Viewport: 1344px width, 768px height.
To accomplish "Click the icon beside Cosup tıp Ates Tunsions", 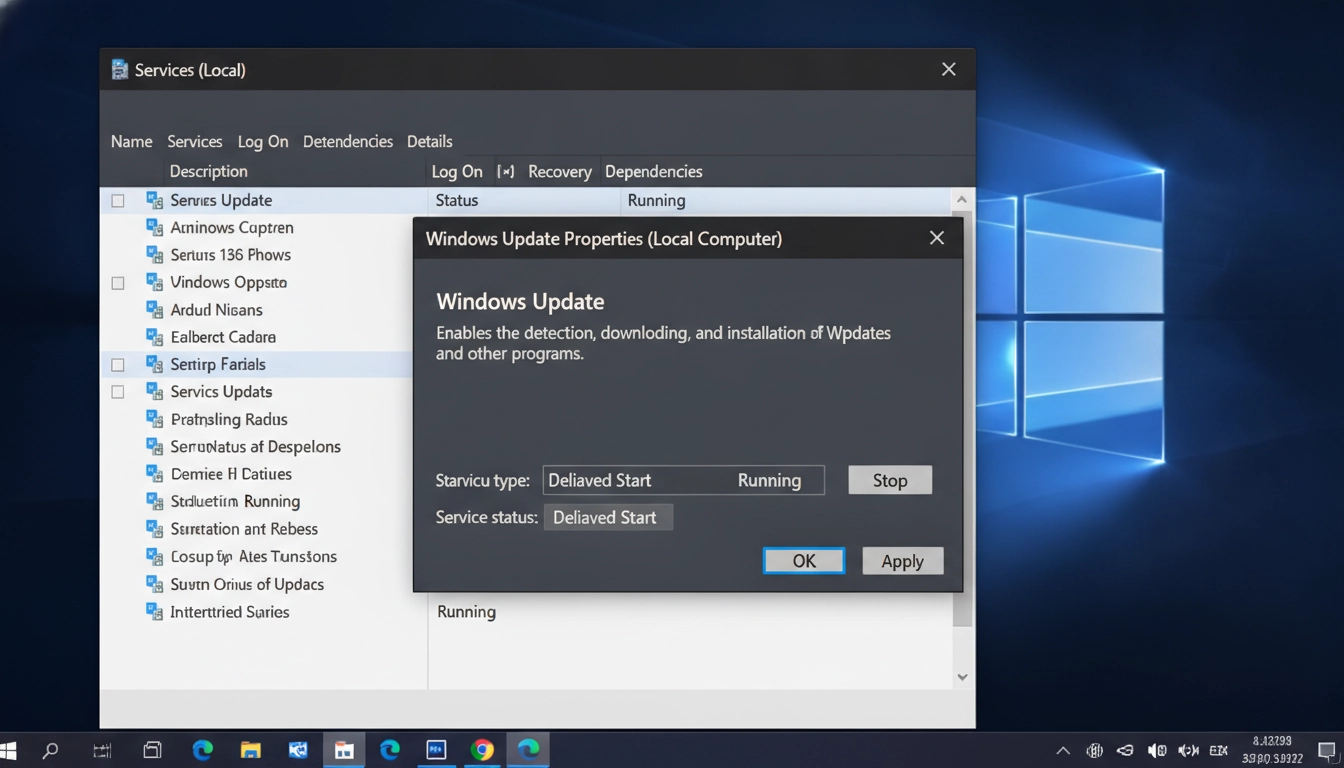I will [x=154, y=556].
